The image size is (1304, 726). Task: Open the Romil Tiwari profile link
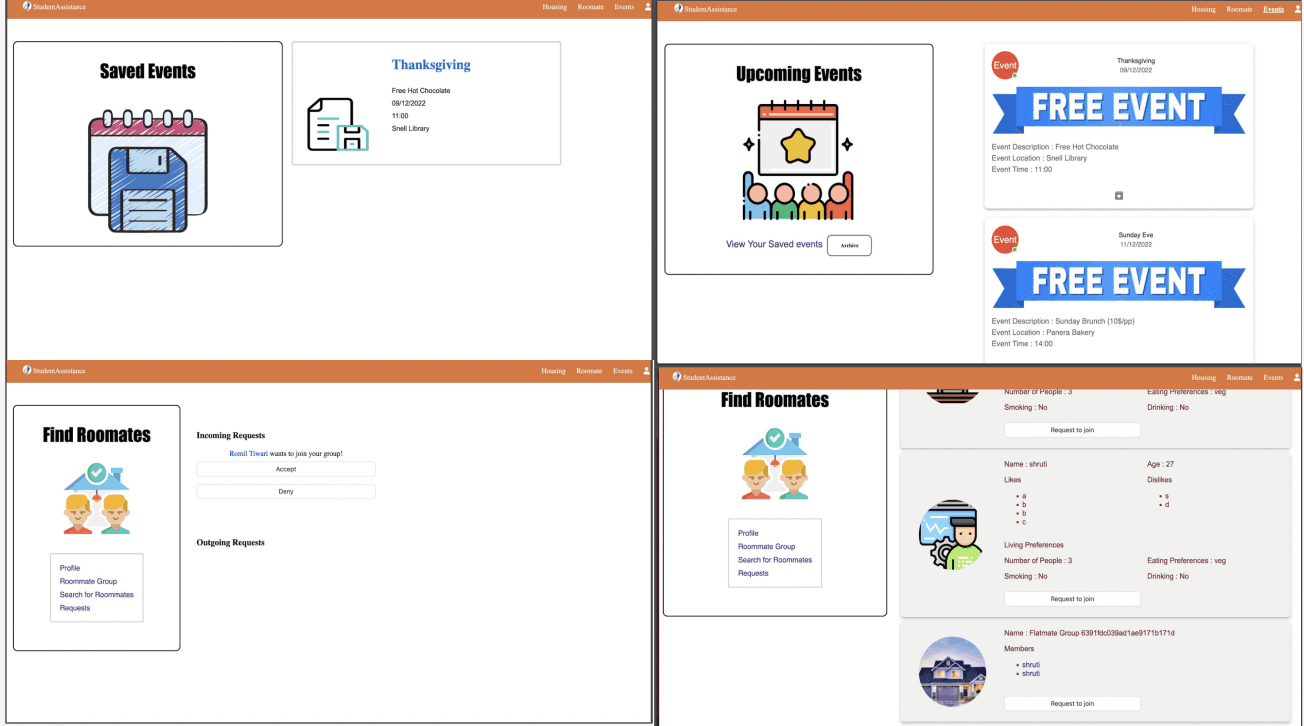[248, 453]
